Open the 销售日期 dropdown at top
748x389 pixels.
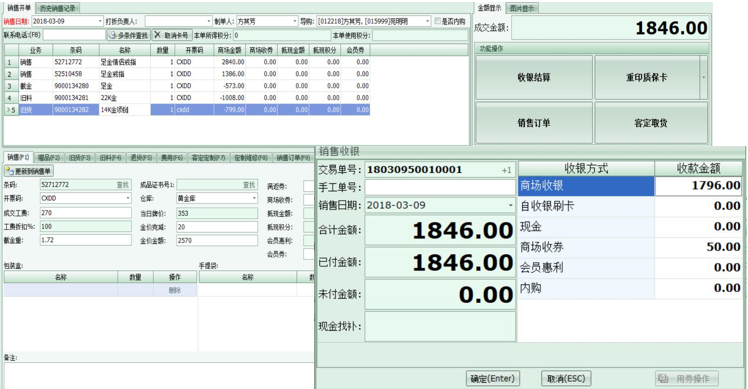pos(100,21)
